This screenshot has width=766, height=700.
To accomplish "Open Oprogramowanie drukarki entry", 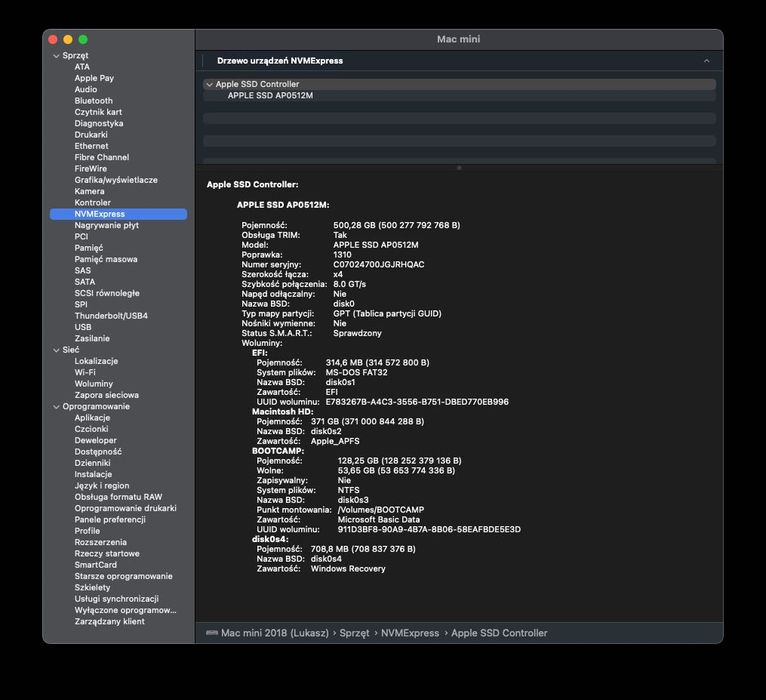I will point(125,508).
